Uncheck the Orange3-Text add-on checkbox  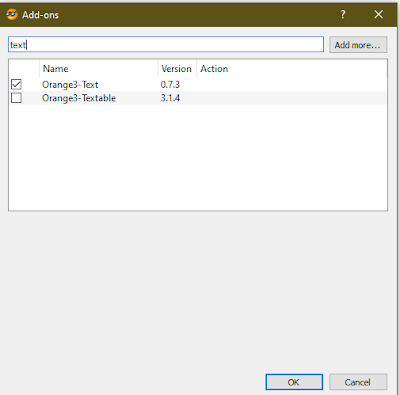(16, 84)
